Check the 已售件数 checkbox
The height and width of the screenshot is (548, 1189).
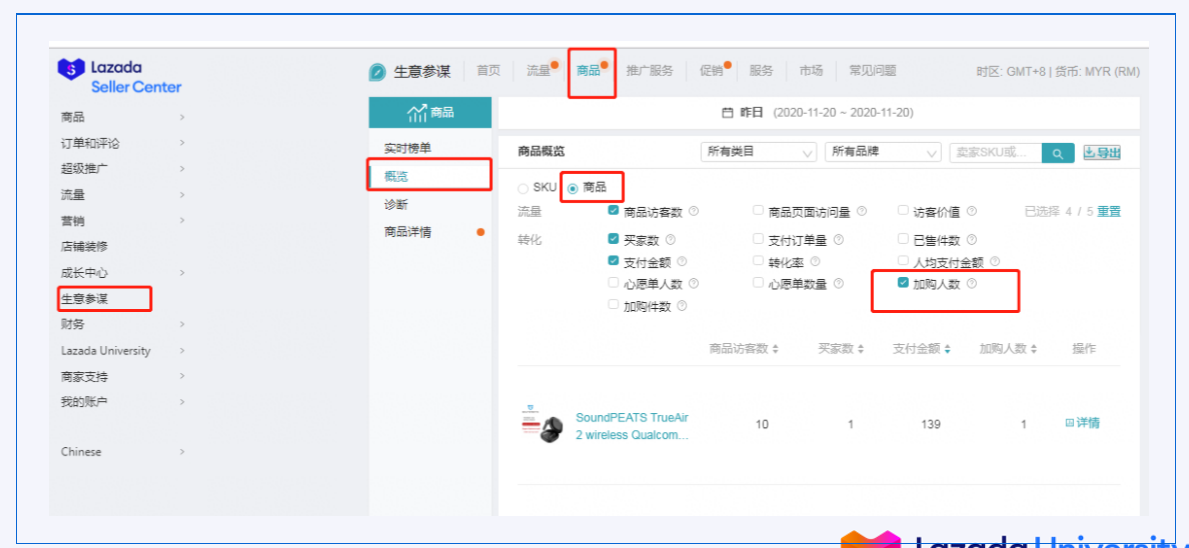(x=903, y=239)
